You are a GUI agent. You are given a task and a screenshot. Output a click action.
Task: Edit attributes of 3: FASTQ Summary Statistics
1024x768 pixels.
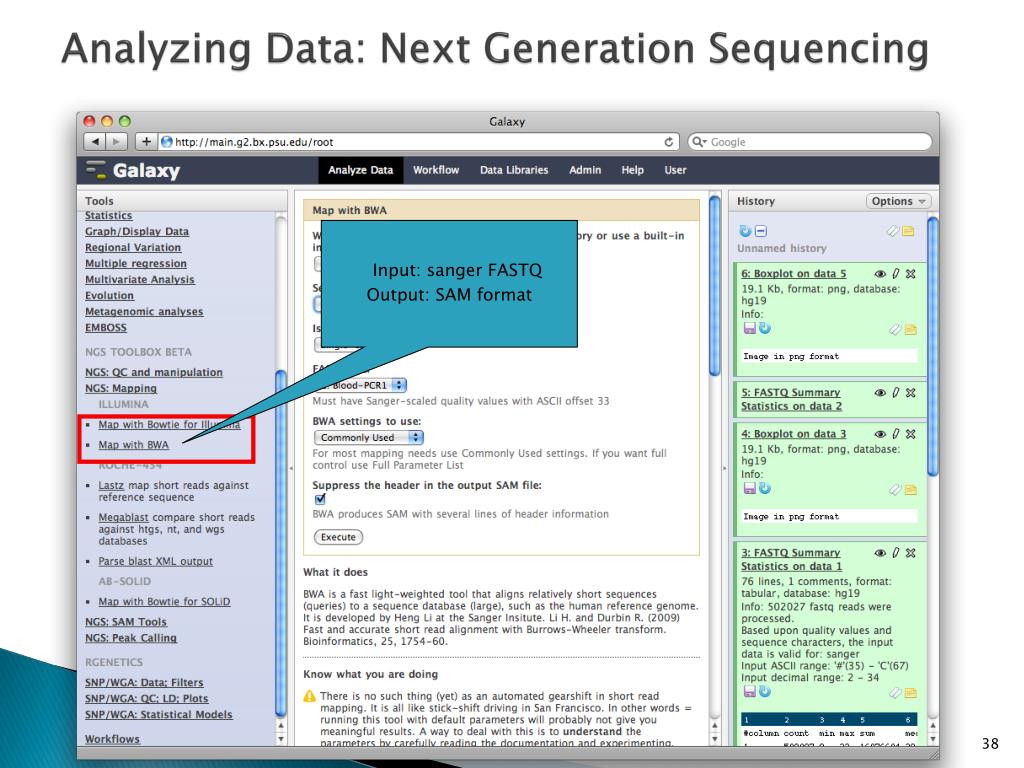895,552
